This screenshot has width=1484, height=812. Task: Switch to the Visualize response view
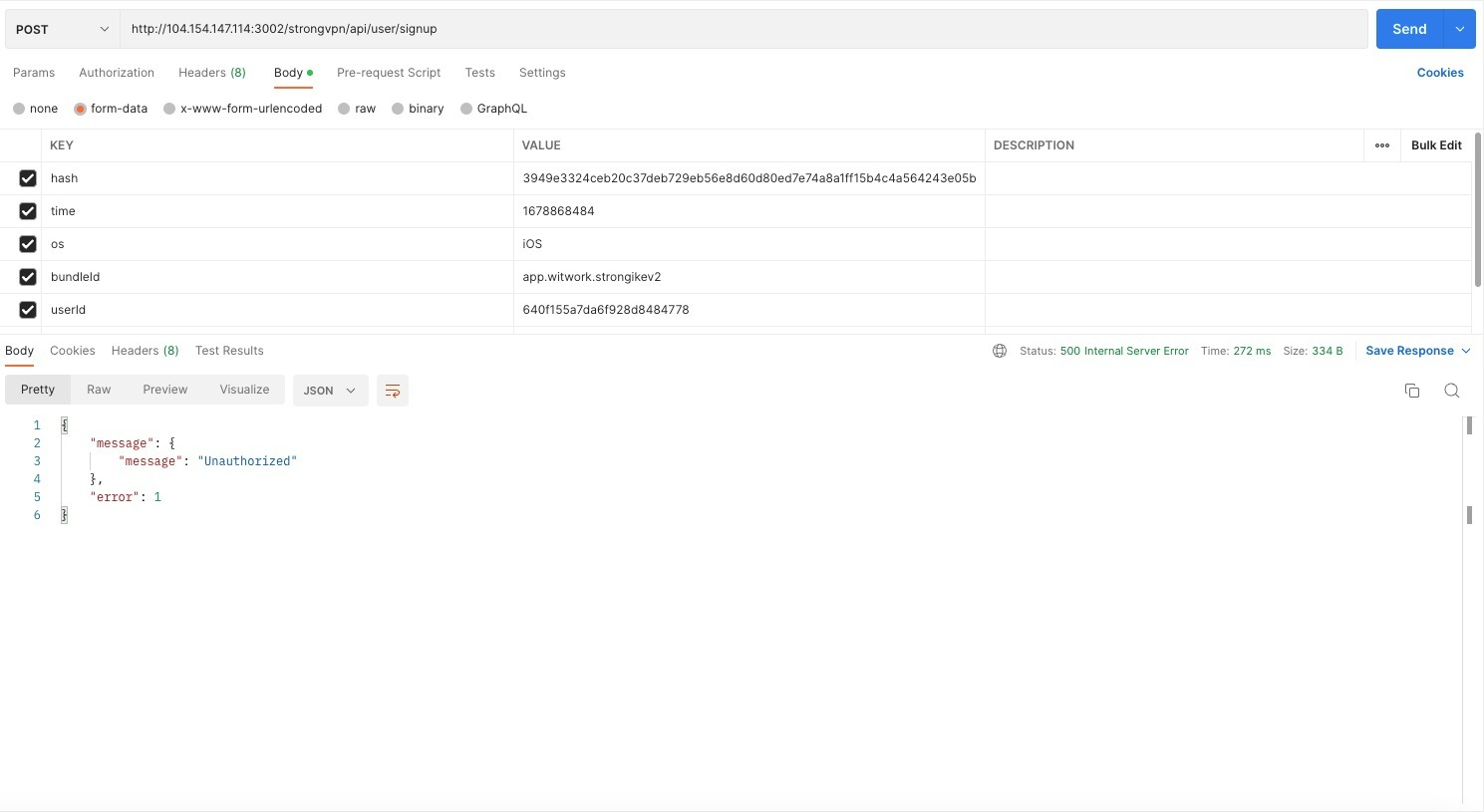click(245, 390)
